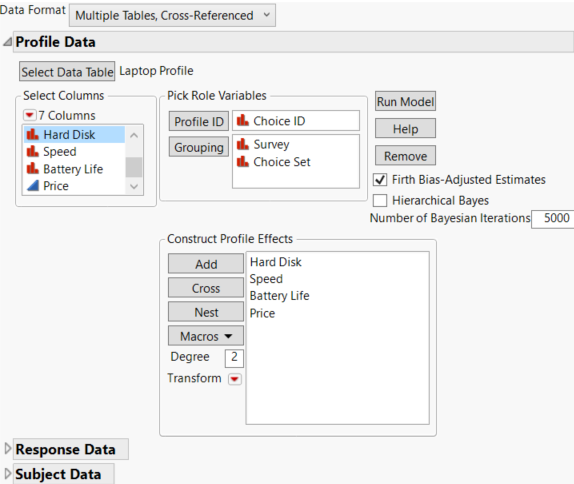This screenshot has height=484, width=574.
Task: Click the Remove button
Action: (x=405, y=156)
